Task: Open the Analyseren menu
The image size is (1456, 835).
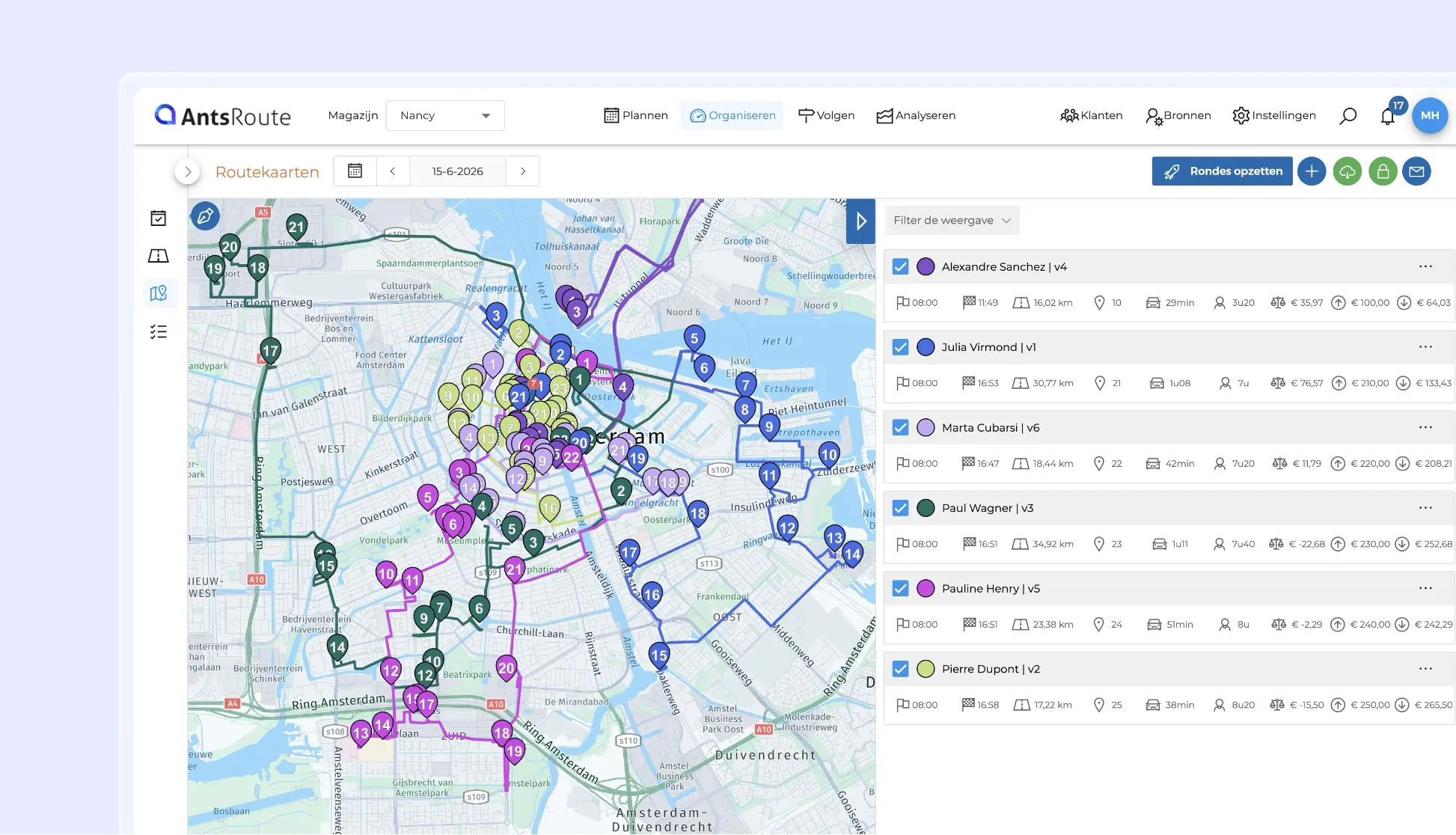Action: pos(916,115)
